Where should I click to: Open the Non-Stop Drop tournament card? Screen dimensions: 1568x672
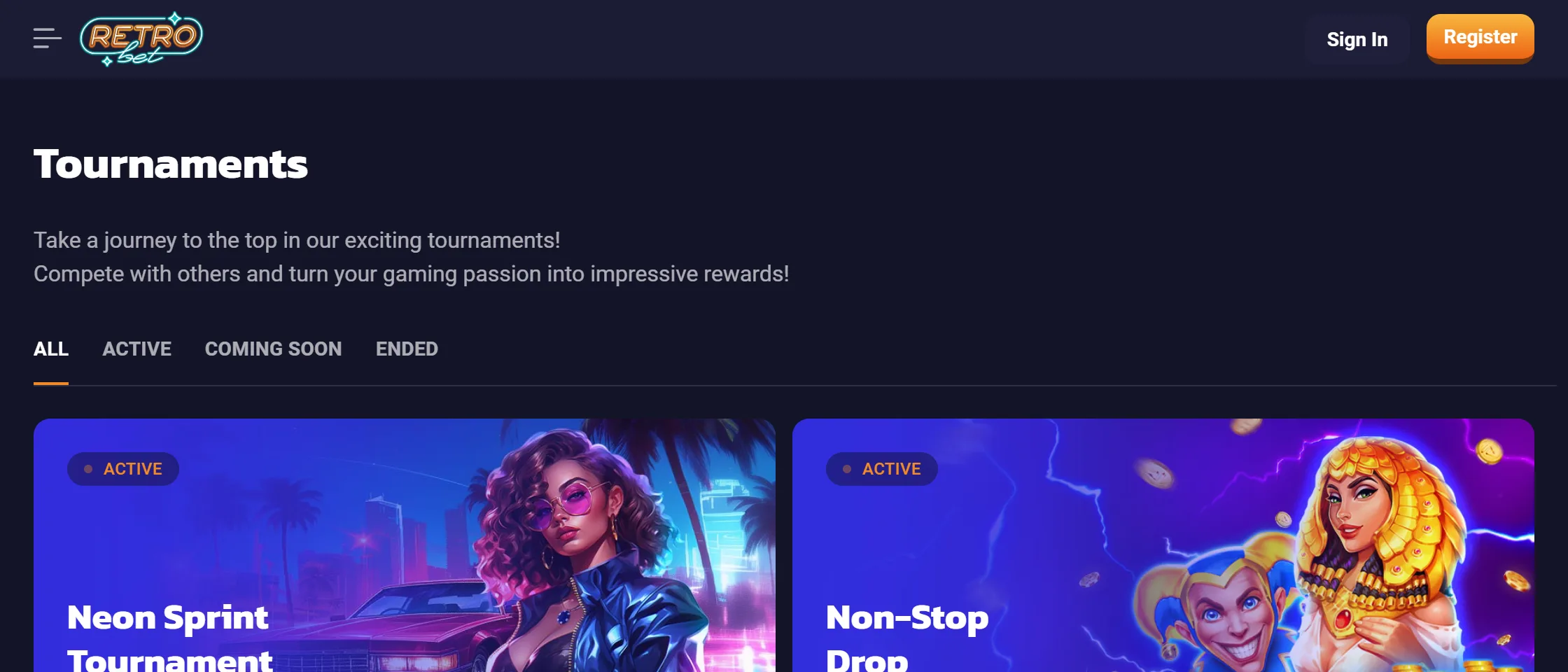(1163, 545)
